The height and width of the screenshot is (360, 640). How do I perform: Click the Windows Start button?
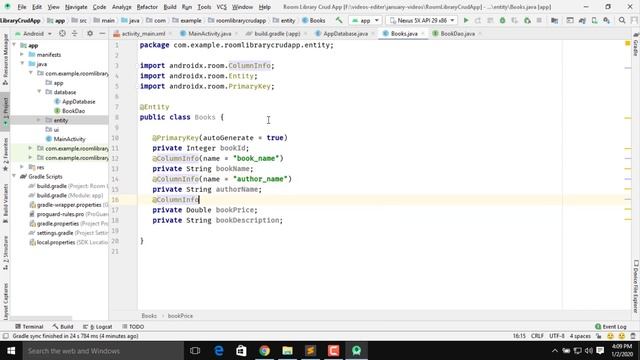pyautogui.click(x=11, y=351)
